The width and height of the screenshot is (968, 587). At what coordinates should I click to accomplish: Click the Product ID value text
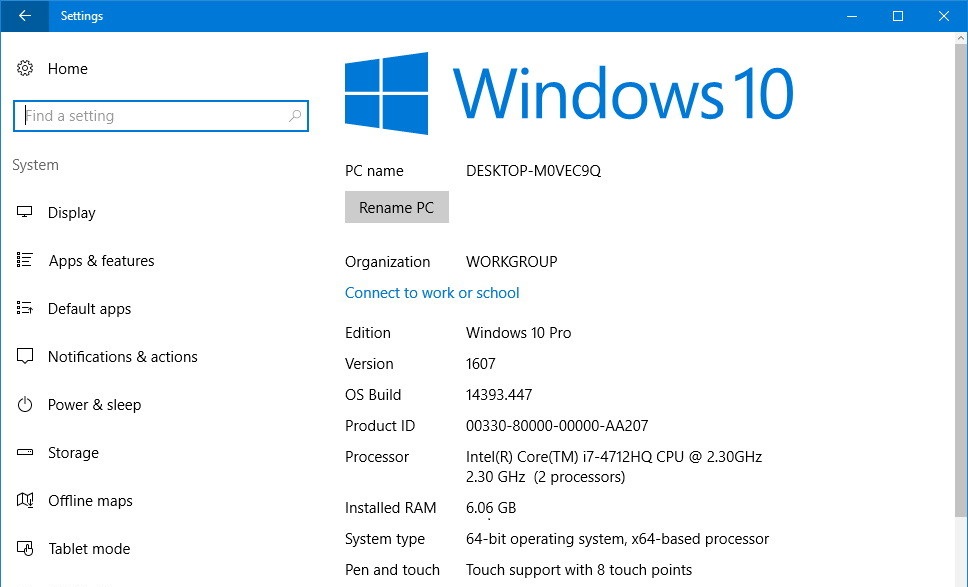556,426
